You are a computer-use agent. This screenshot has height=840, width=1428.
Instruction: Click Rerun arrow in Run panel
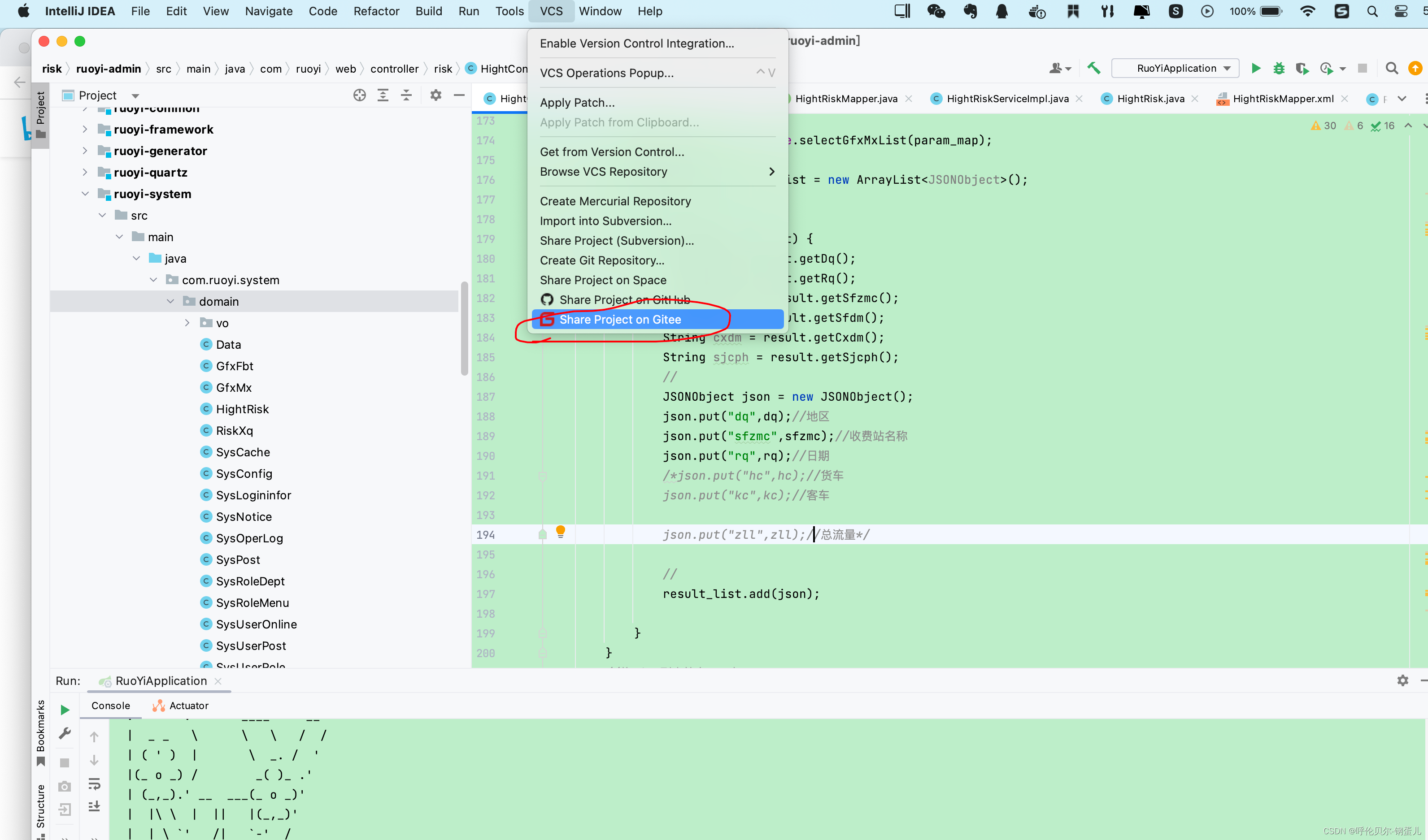(65, 710)
